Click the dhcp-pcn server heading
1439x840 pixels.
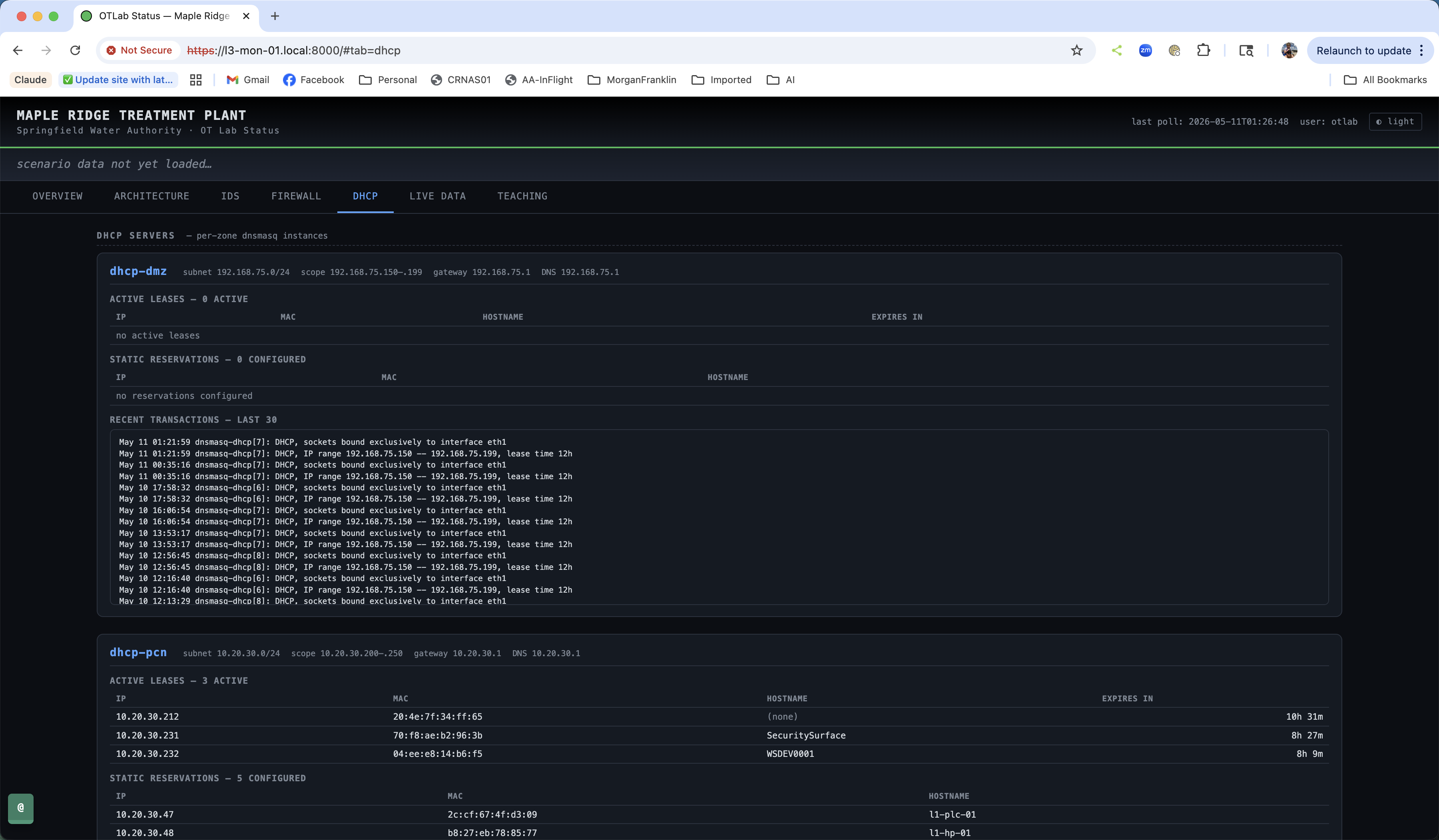point(138,652)
